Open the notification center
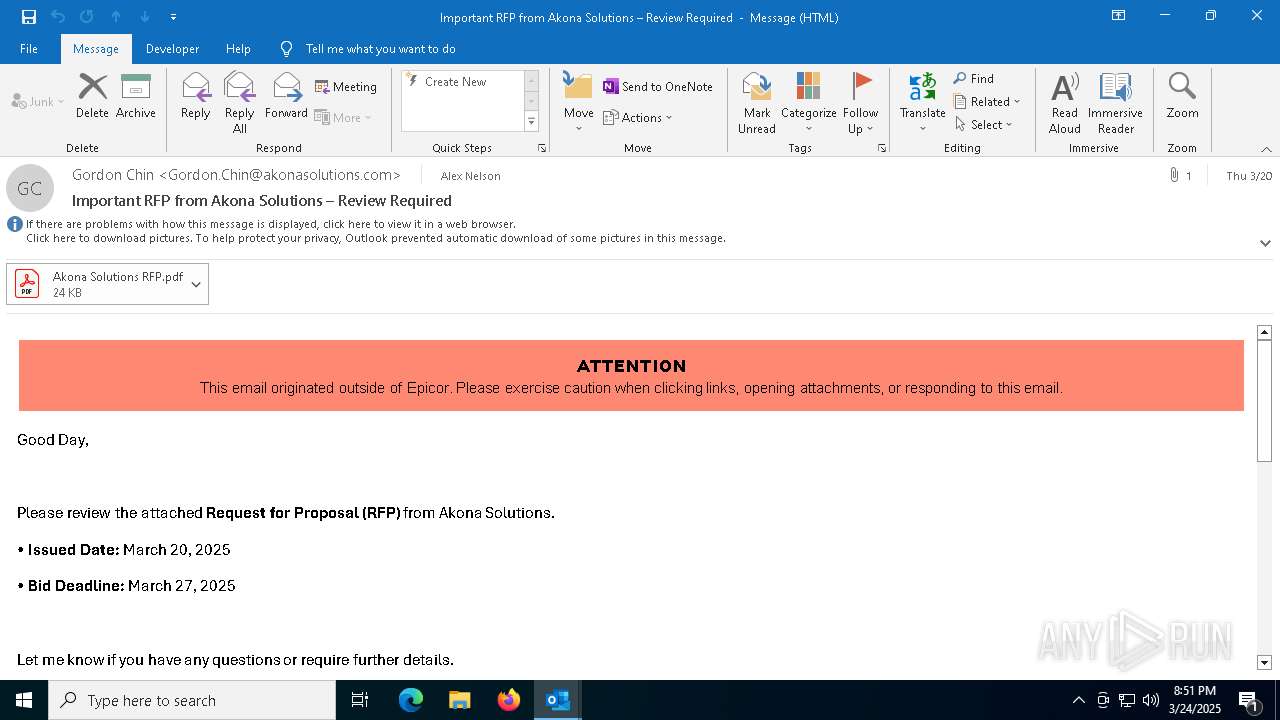Image resolution: width=1280 pixels, height=720 pixels. tap(1248, 700)
